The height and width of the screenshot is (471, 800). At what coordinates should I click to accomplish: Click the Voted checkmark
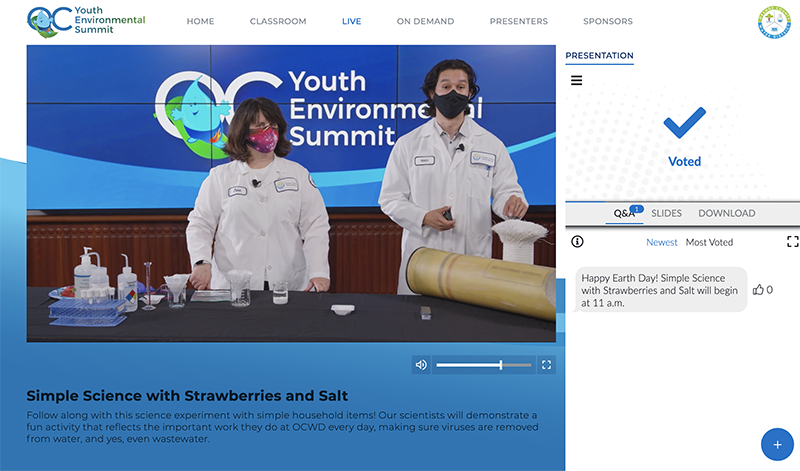pos(684,122)
